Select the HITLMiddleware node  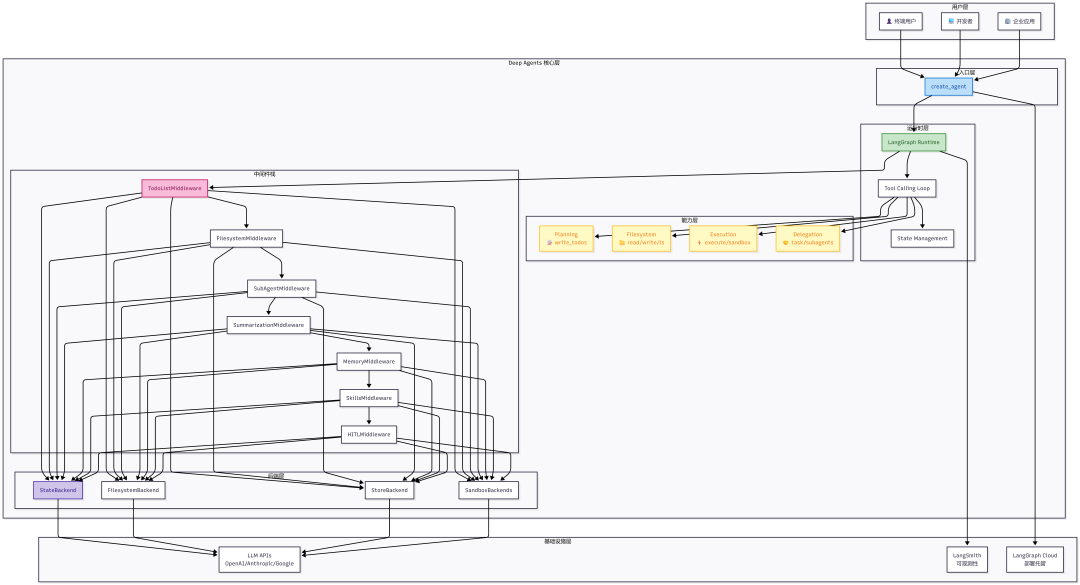(368, 434)
